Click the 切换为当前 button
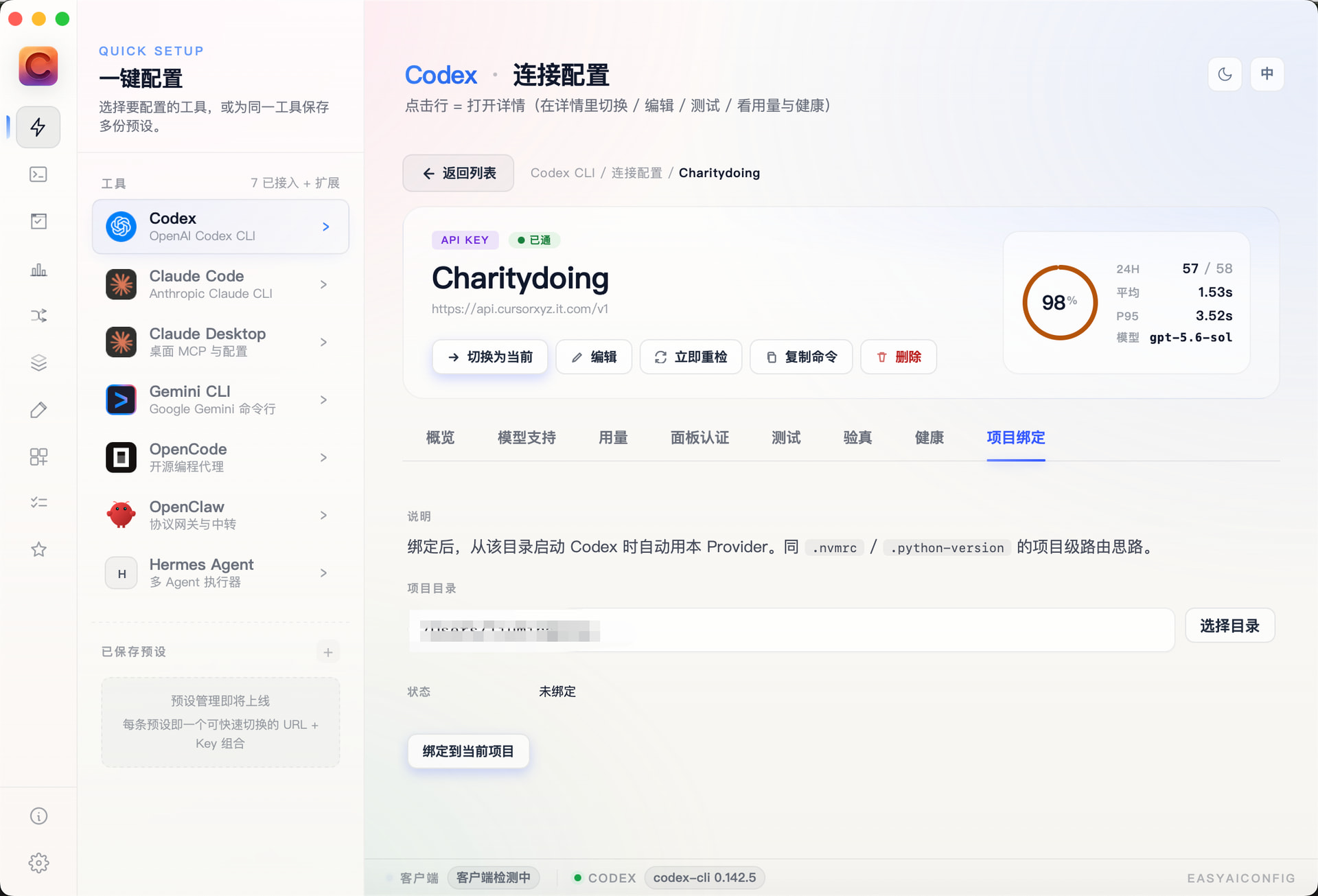Screen dimensions: 1318x896 [x=490, y=357]
